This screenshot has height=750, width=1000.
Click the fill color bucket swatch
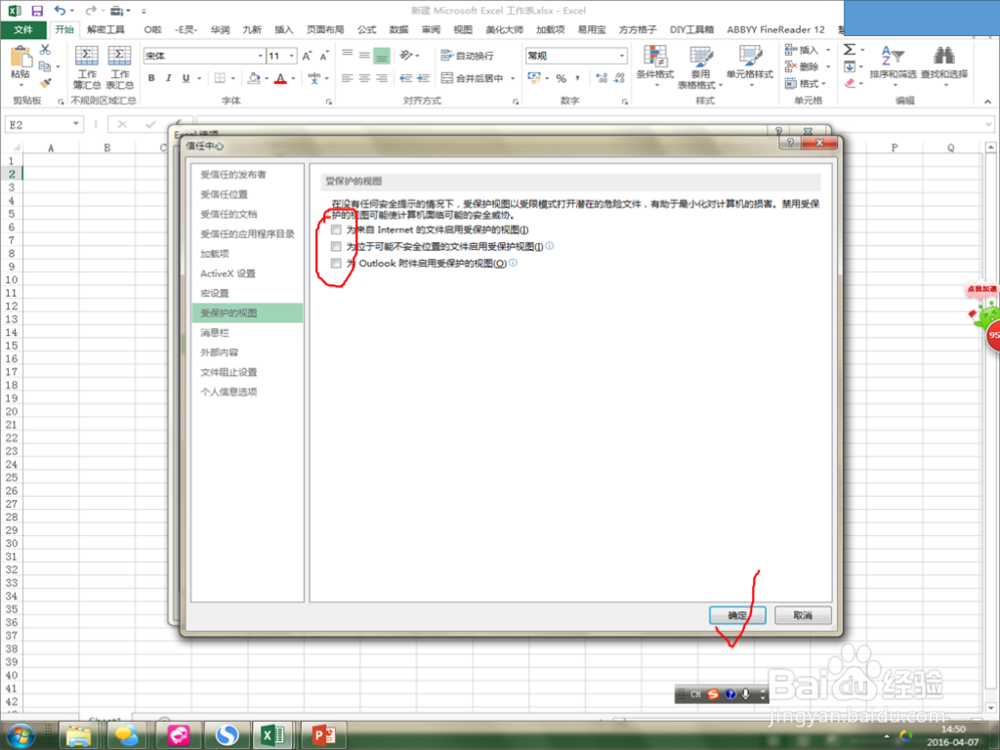tap(254, 78)
